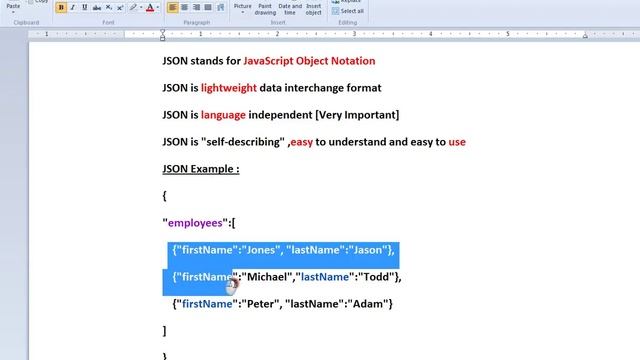
Task: Click the red word "easy"
Action: (302, 142)
